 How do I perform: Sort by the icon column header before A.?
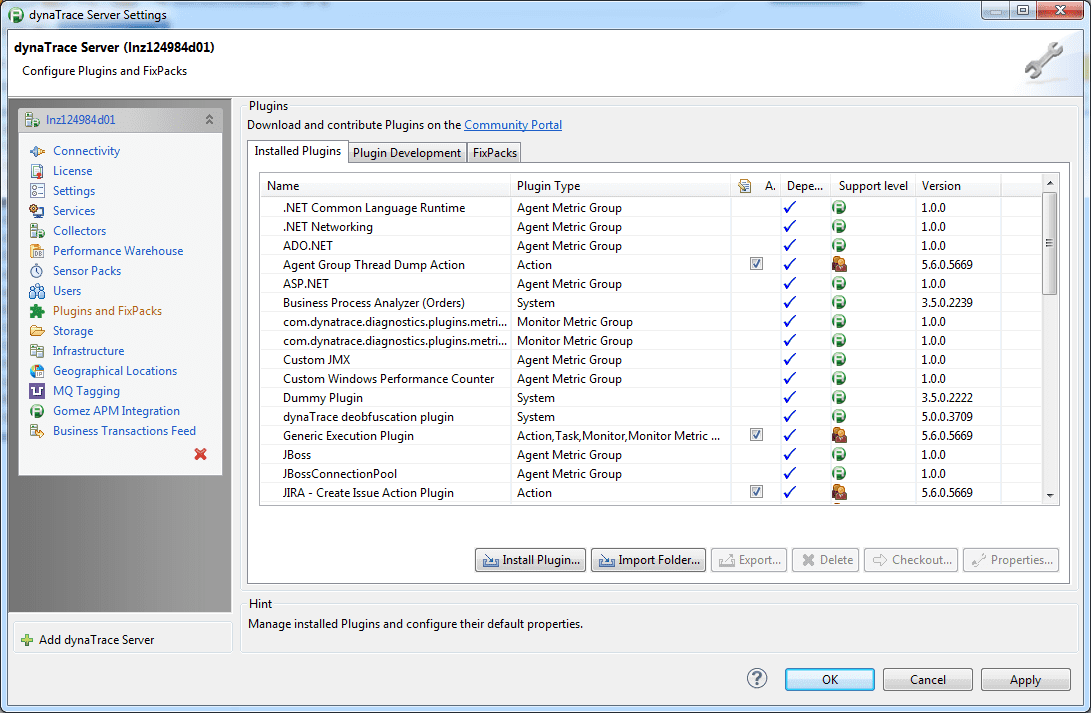tap(744, 186)
